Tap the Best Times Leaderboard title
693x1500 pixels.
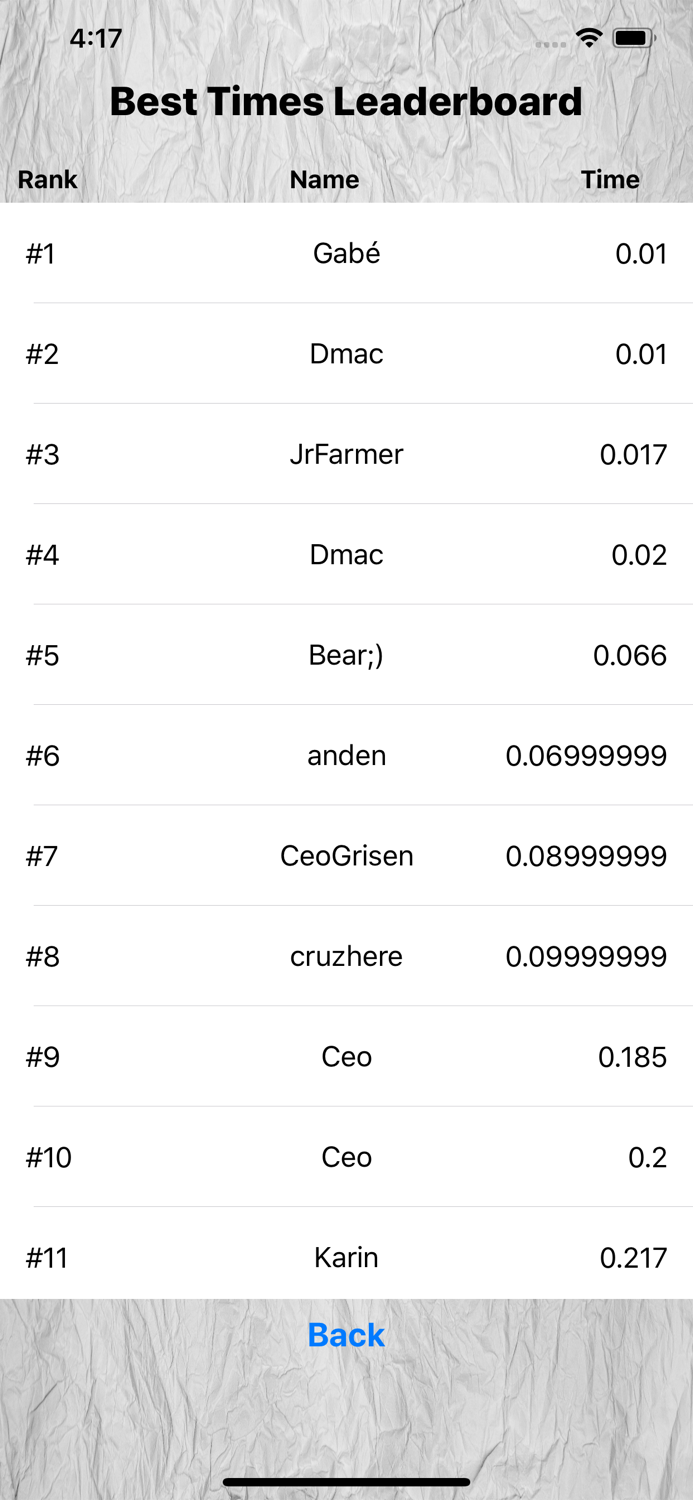(x=346, y=101)
